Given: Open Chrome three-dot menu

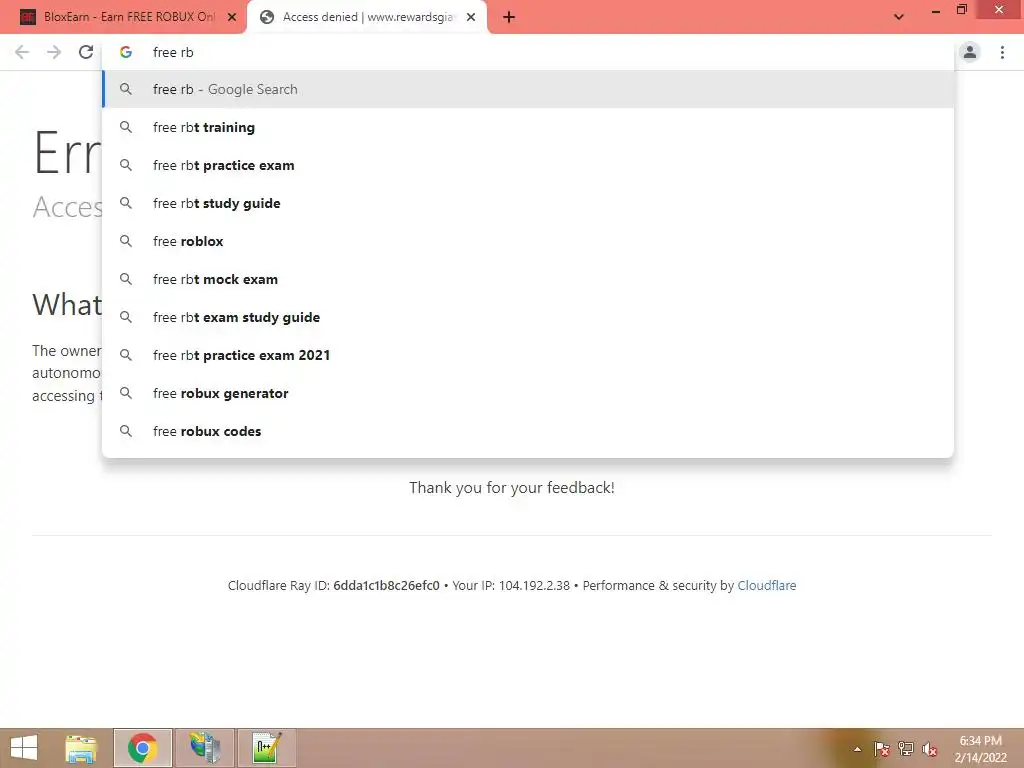Looking at the screenshot, I should coord(1002,52).
